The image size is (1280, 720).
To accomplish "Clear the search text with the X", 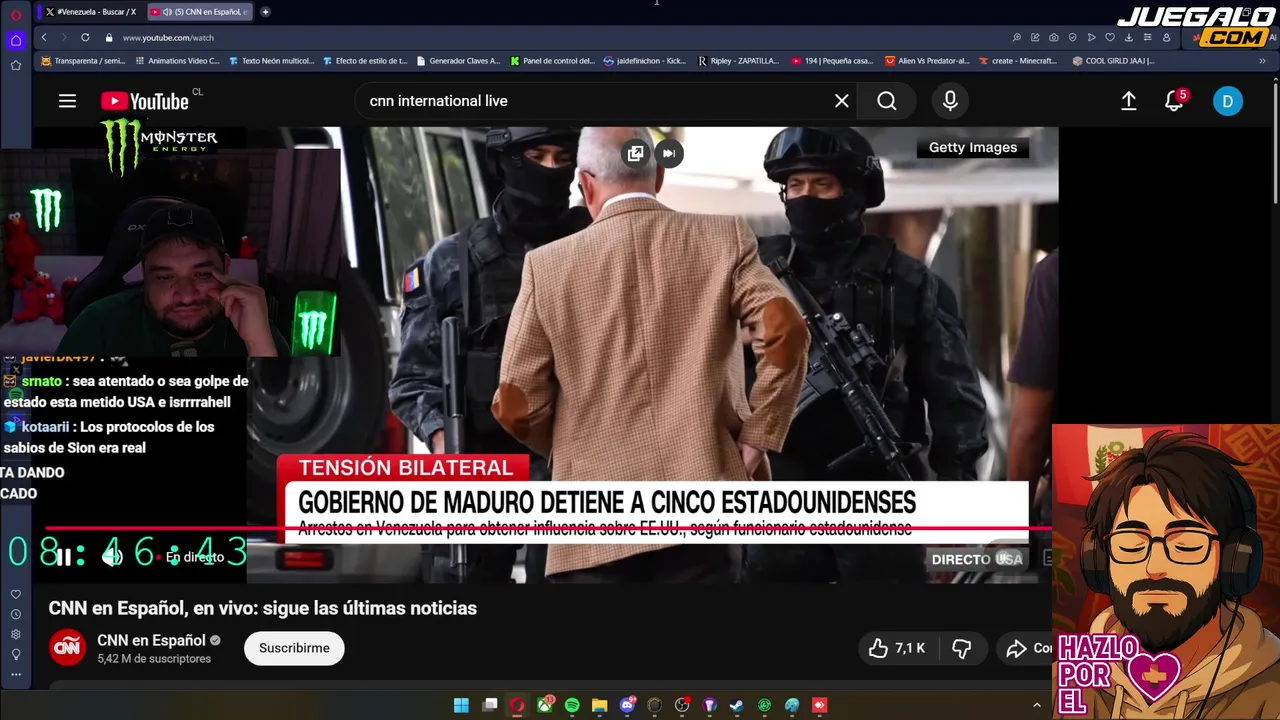I will [x=842, y=101].
